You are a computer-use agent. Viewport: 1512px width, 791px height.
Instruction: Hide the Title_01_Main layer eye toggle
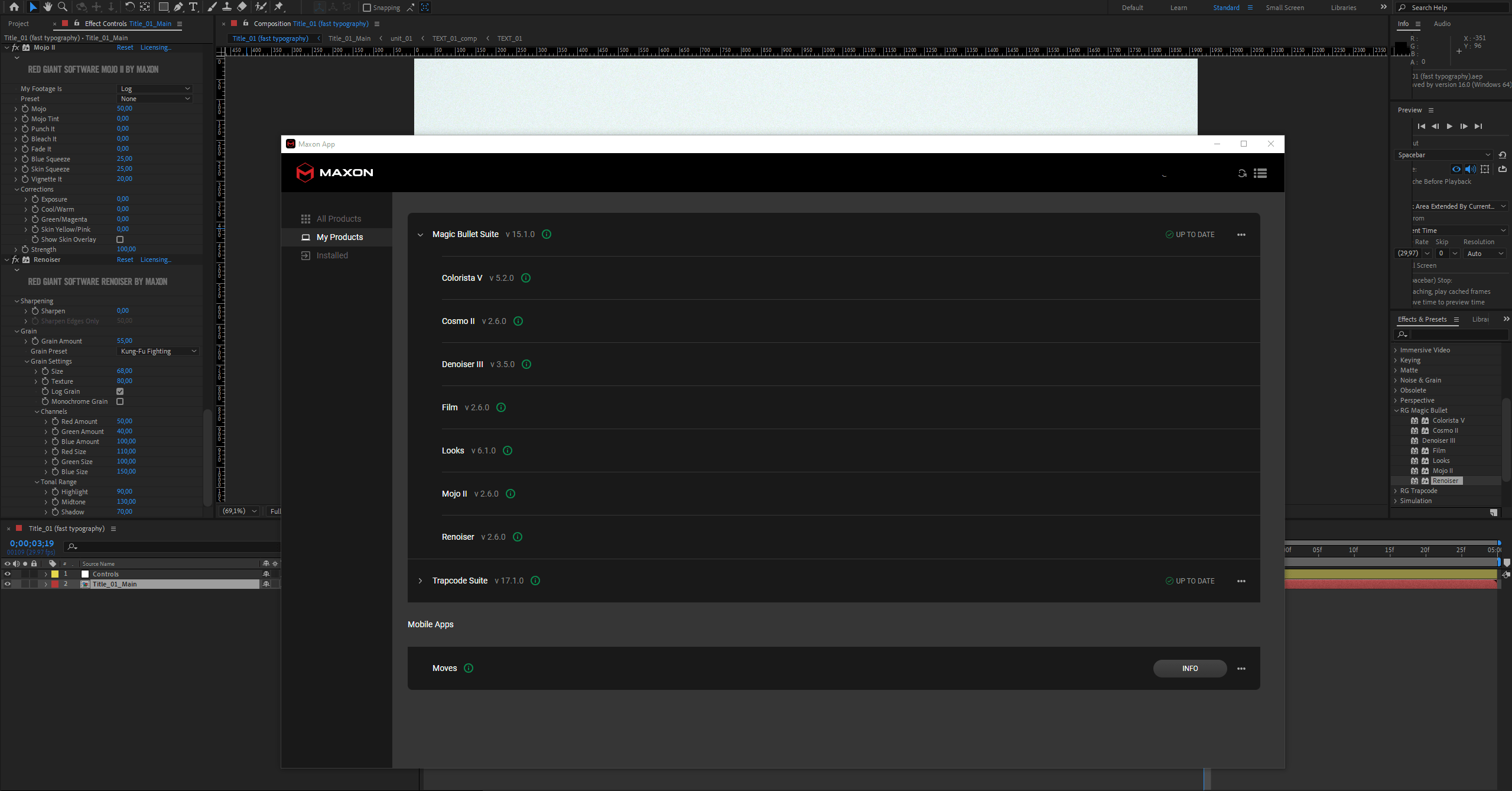pyautogui.click(x=8, y=584)
